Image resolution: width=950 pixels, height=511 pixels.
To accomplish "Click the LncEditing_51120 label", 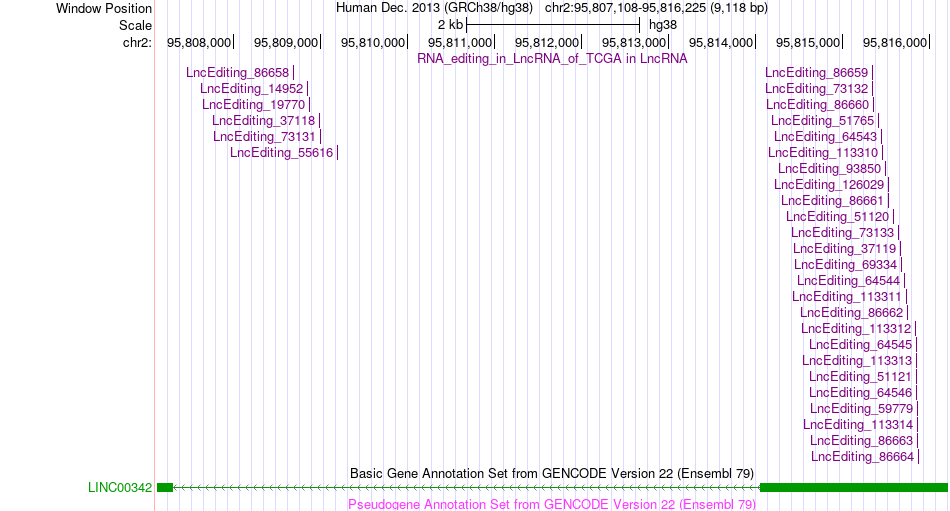I will [838, 217].
